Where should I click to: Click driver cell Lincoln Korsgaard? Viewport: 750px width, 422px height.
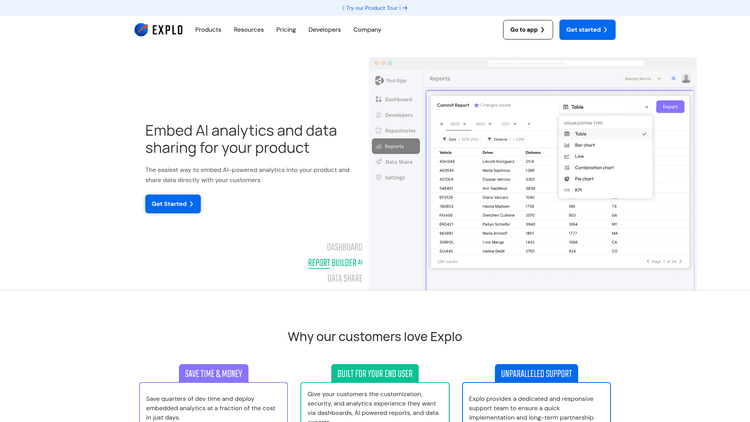[498, 162]
